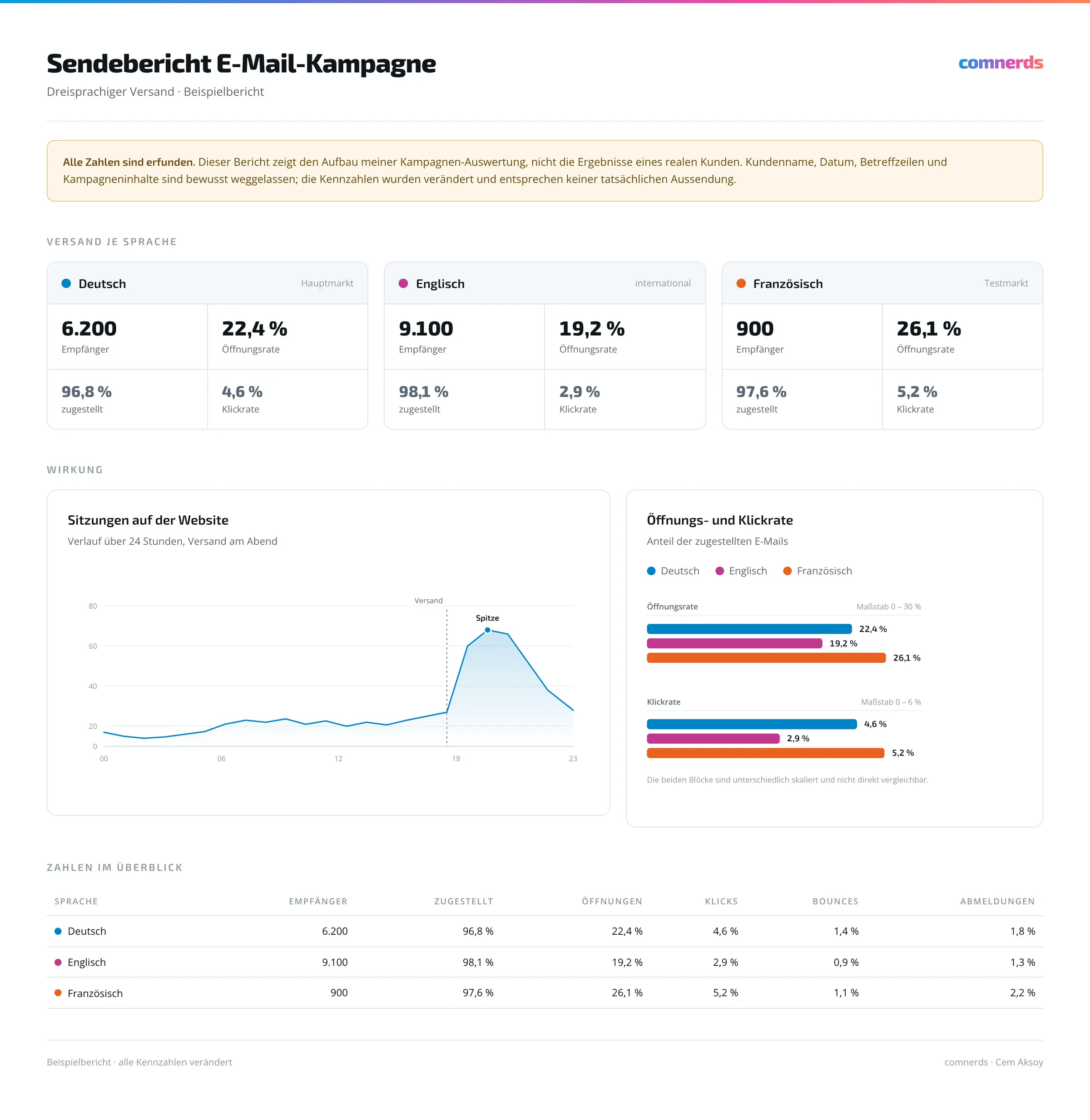Viewport: 1090px width, 1120px height.
Task: Click the blue dot beside Deutsch card title
Action: click(66, 283)
